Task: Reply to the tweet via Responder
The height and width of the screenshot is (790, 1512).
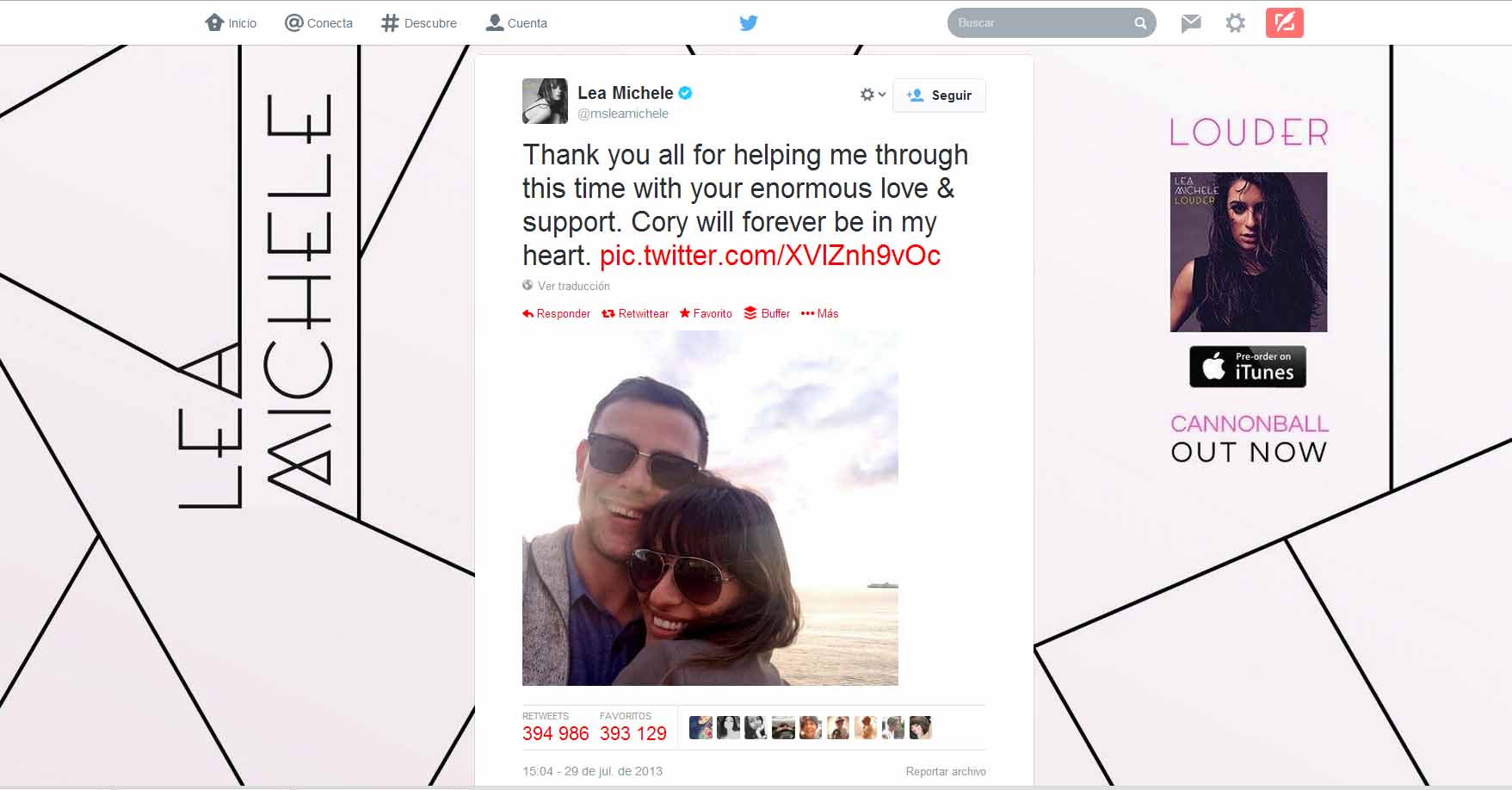Action: coord(556,313)
